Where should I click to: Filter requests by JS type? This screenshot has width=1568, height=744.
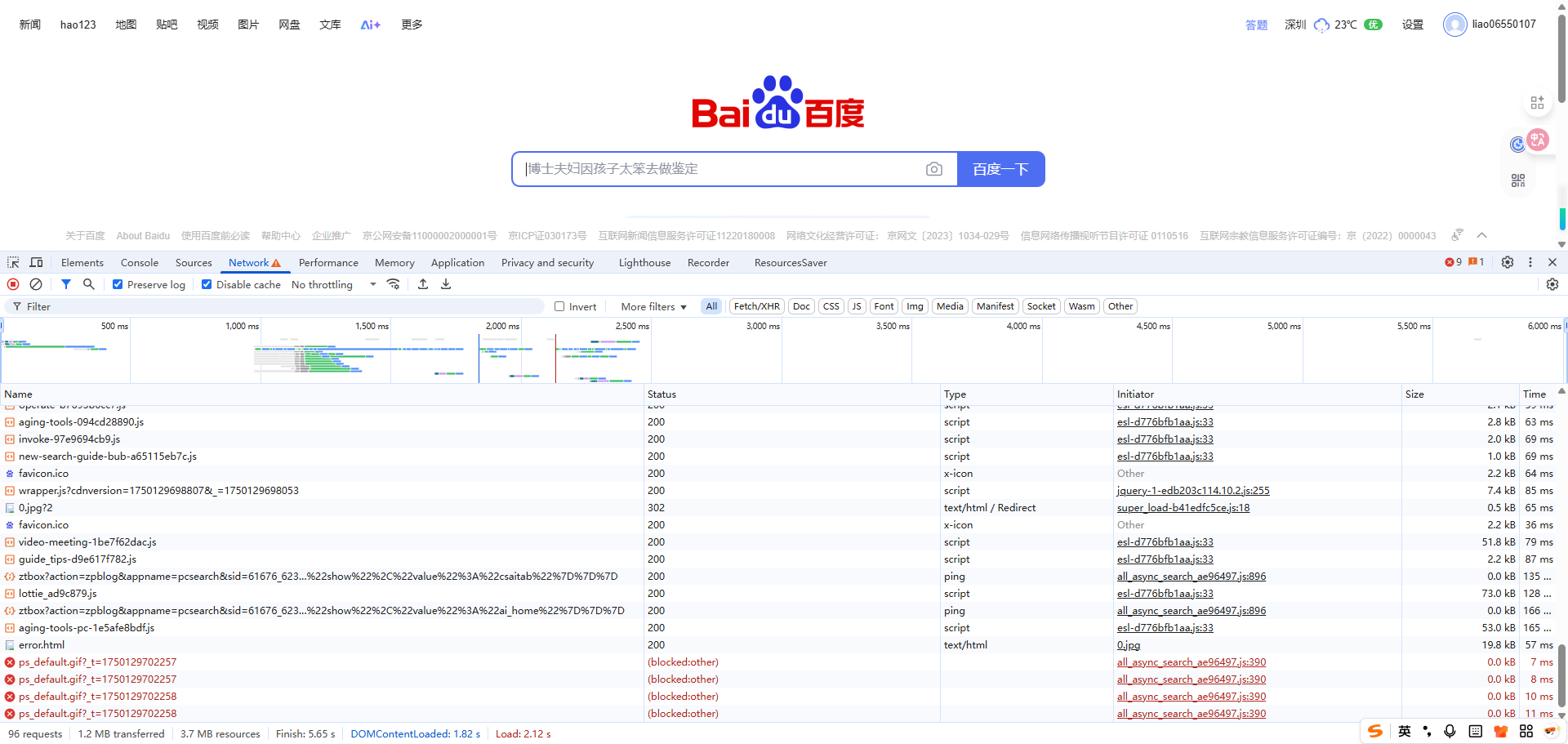pyautogui.click(x=857, y=306)
